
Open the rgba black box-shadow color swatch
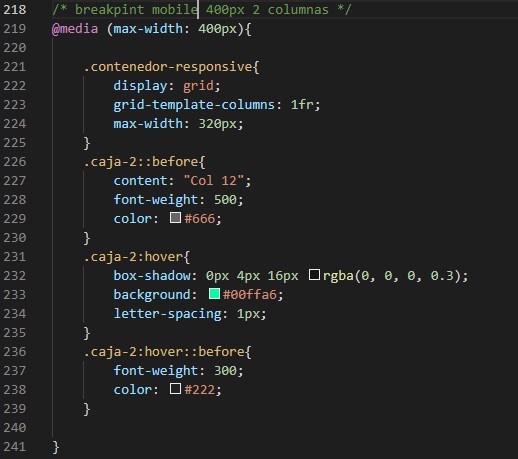[314, 275]
